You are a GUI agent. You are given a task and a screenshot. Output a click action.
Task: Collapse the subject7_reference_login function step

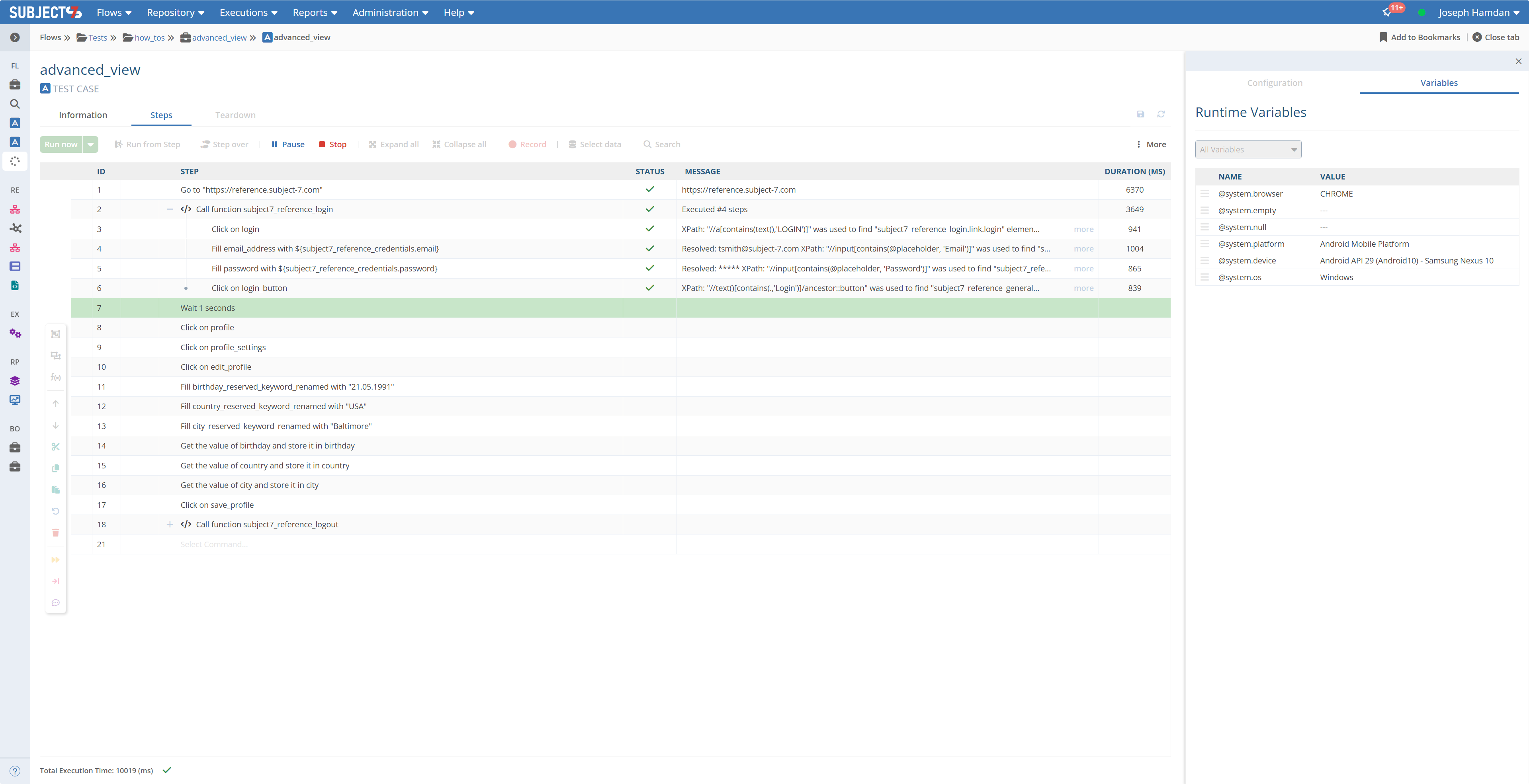[x=170, y=209]
